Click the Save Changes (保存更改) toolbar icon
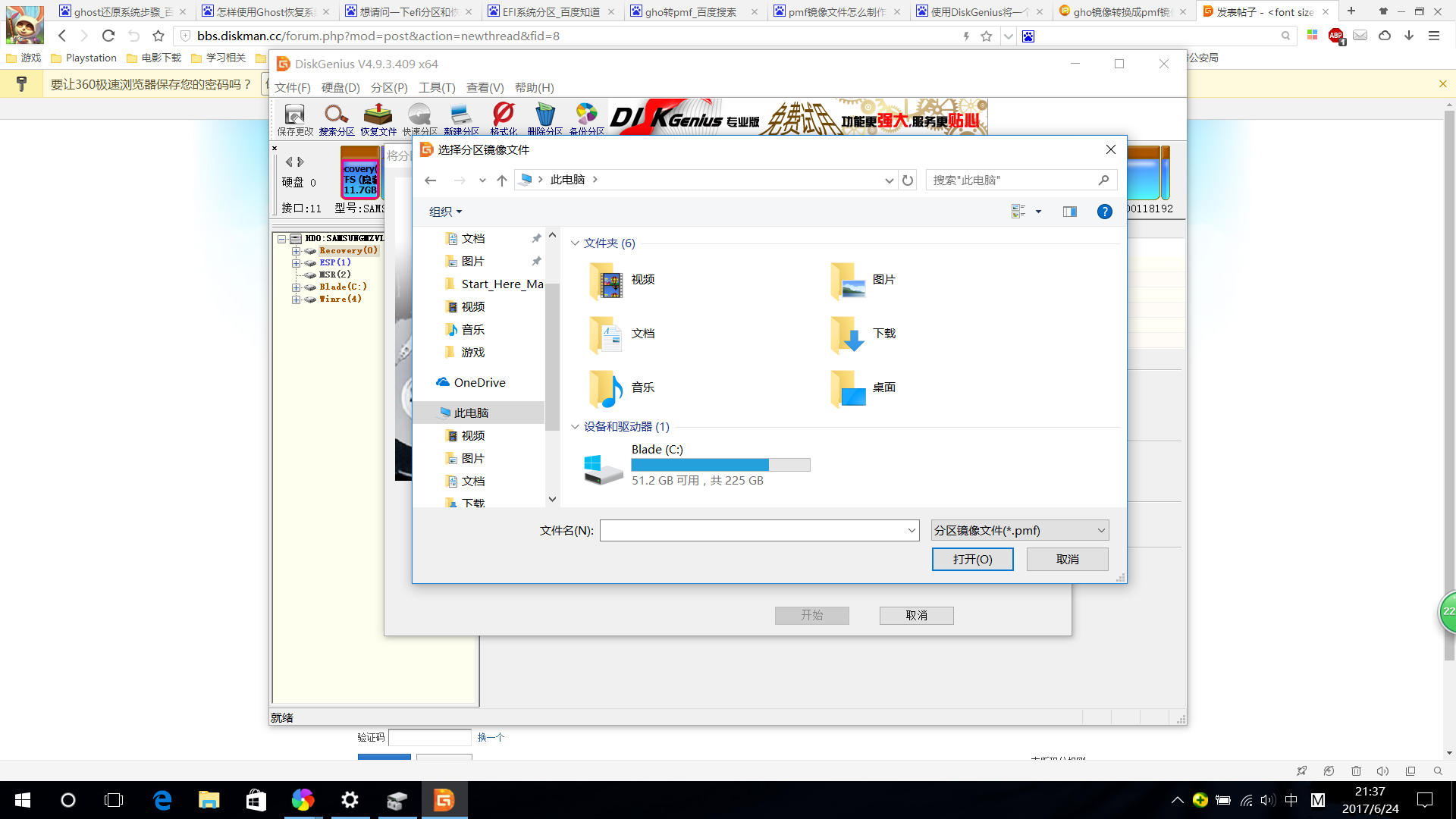 [294, 119]
